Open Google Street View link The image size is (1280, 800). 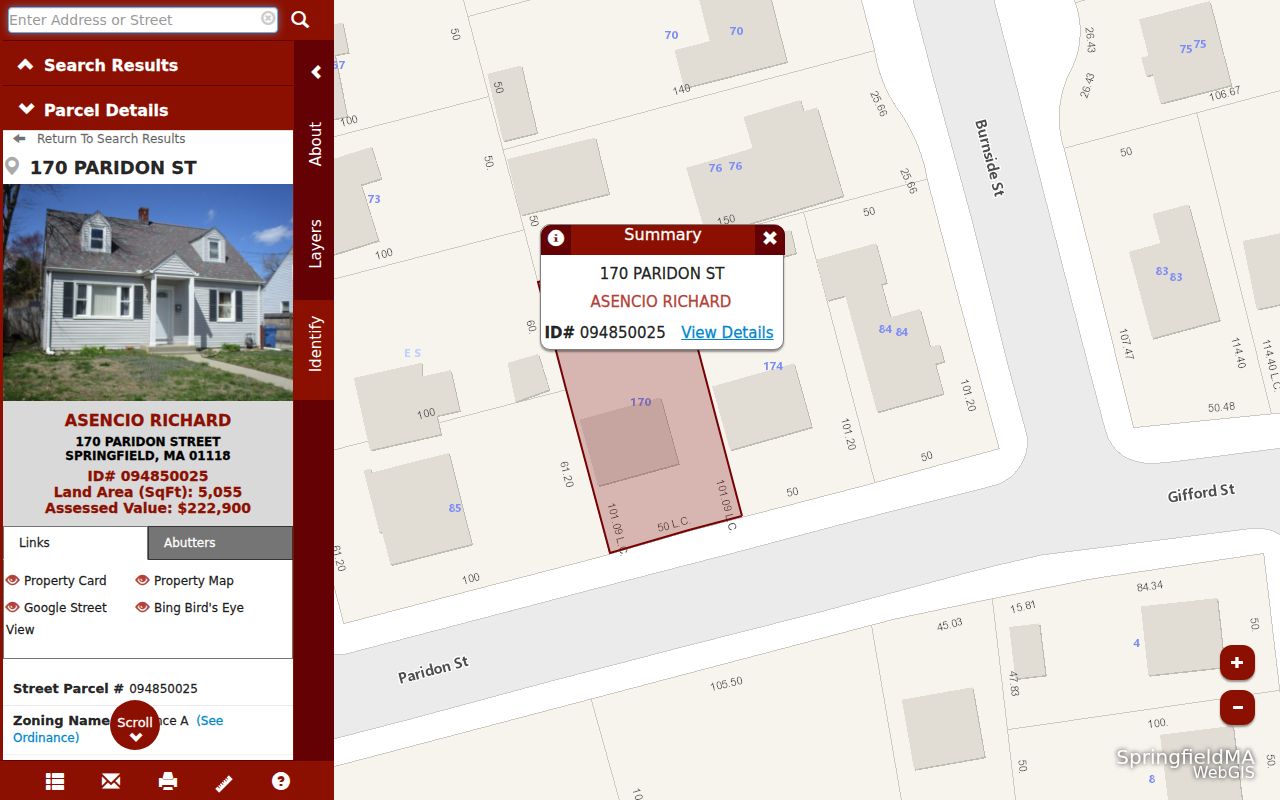pos(56,618)
